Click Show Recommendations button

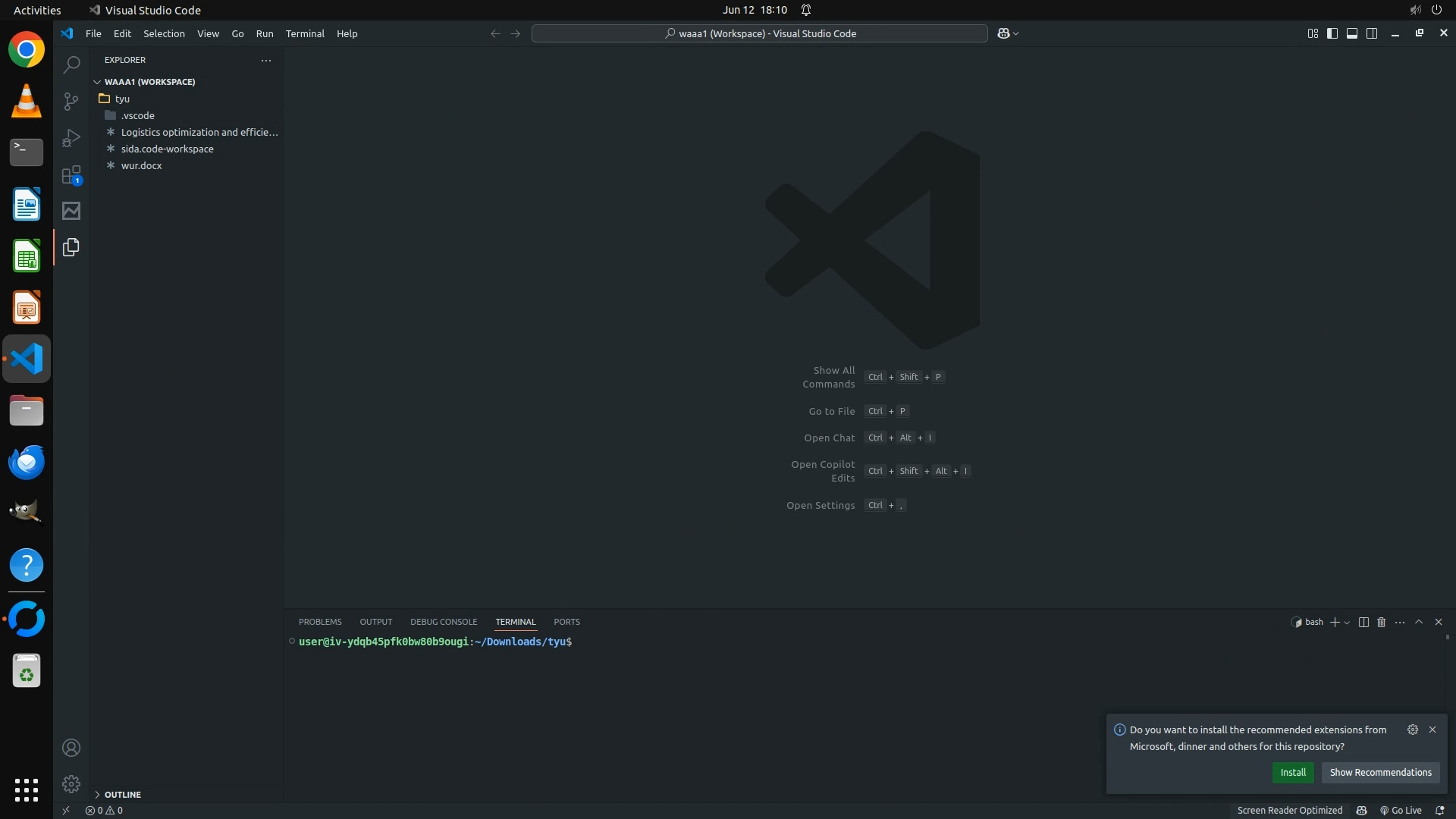[1380, 772]
